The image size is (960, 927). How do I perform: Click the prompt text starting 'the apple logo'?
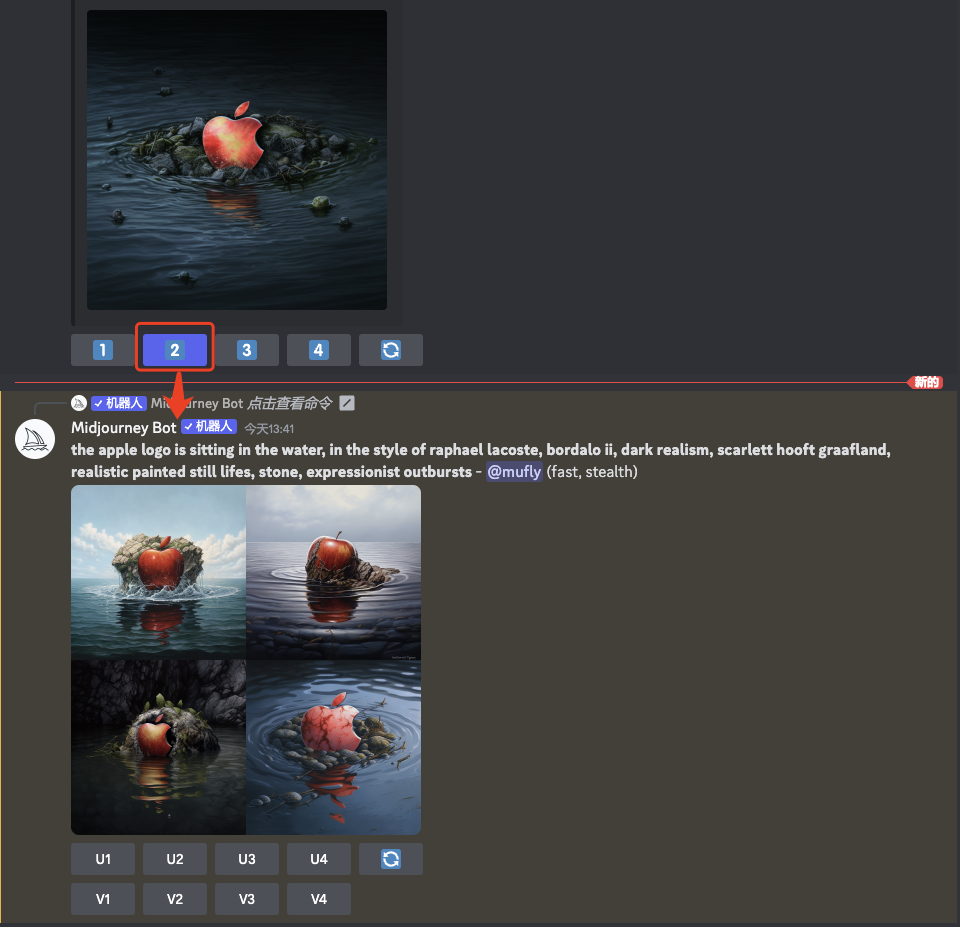pos(481,460)
